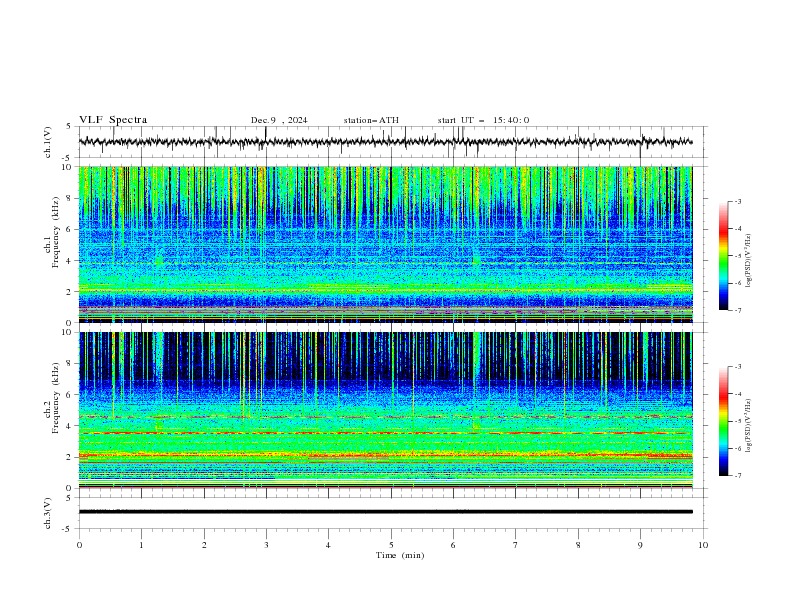Viewport: 792px width, 612px height.
Task: Click the time axis tick label "5"
Action: pyautogui.click(x=391, y=545)
